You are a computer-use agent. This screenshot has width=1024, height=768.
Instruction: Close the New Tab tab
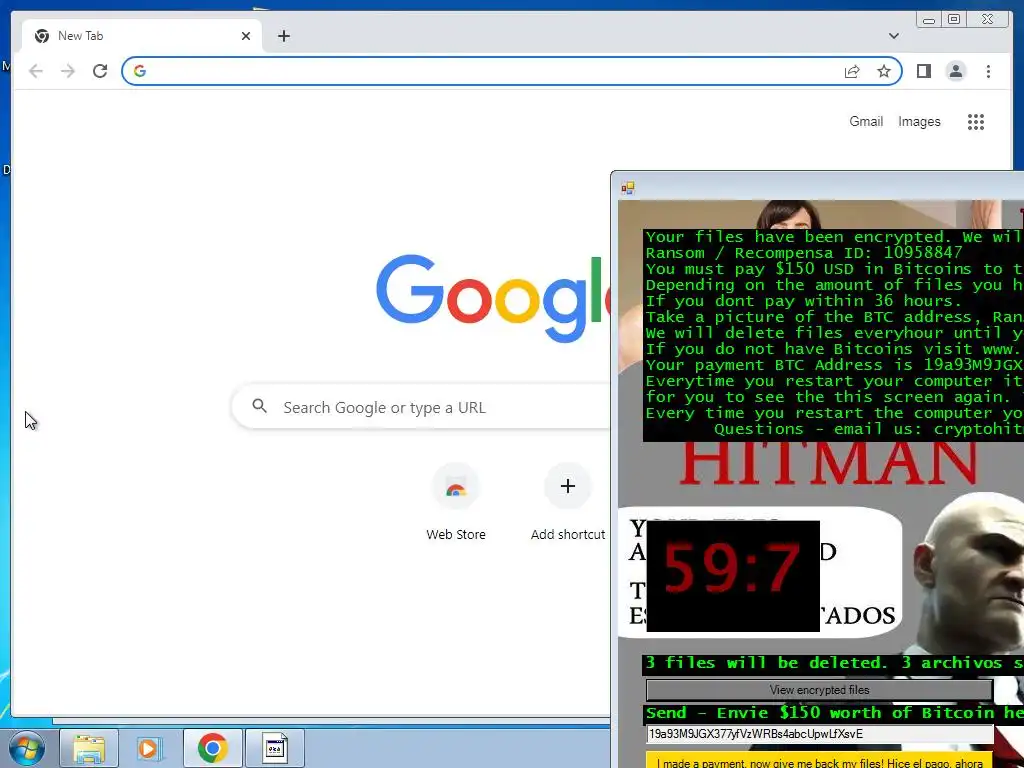point(246,36)
